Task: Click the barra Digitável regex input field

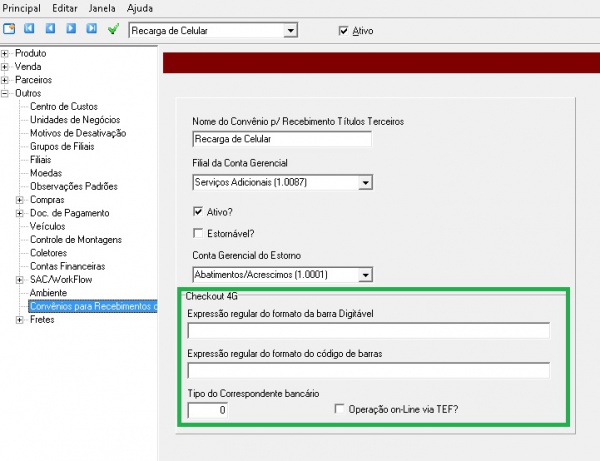Action: click(368, 331)
